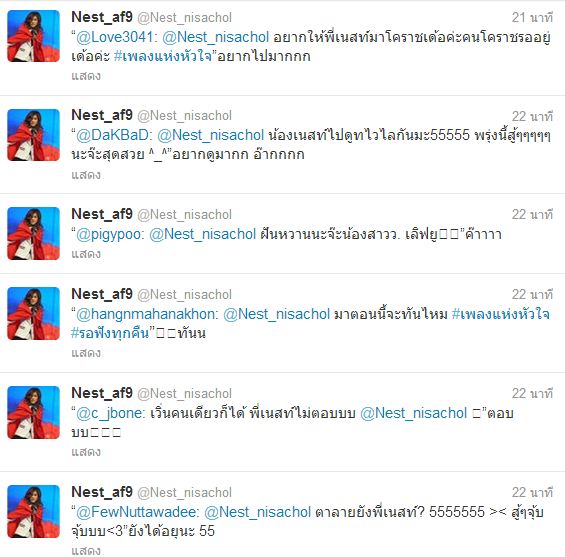
Task: Expand the DaKBaD tweet with แสดง
Action: click(x=86, y=175)
